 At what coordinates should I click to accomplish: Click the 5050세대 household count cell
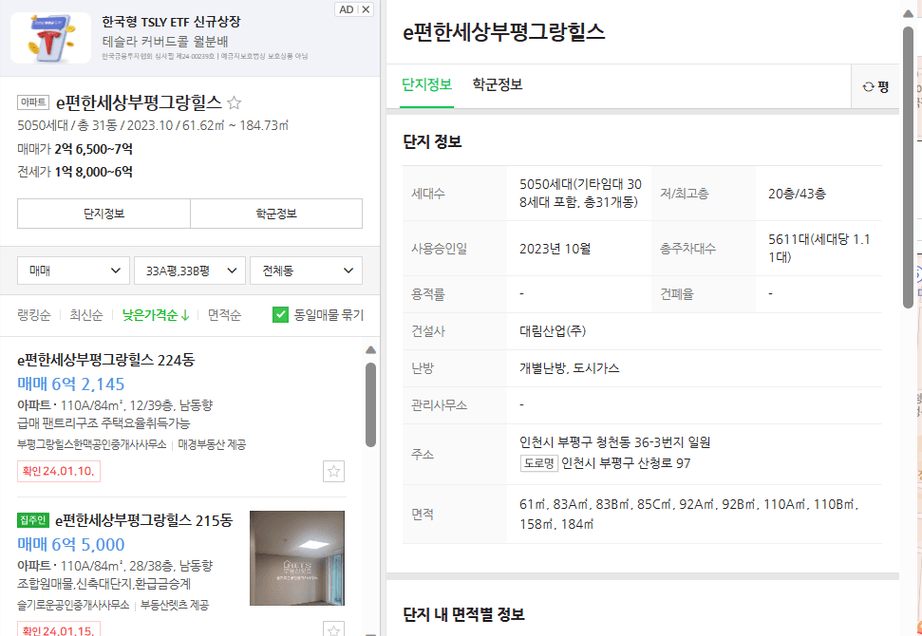[580, 193]
